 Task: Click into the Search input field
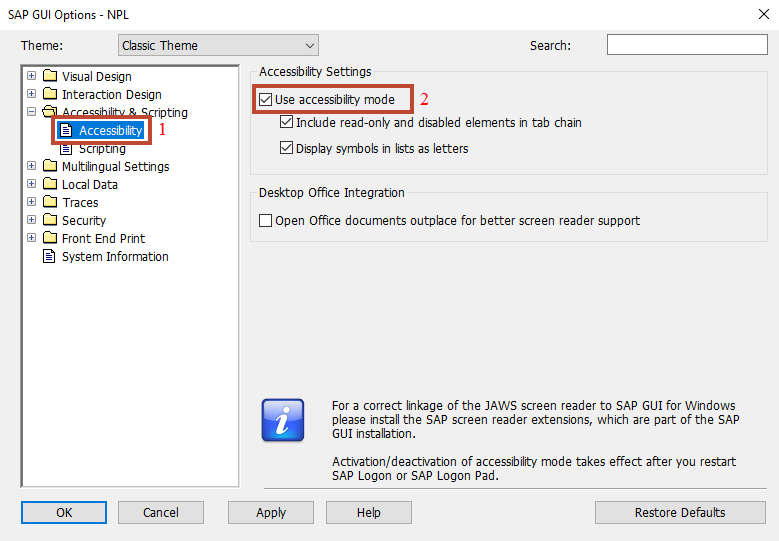tap(687, 45)
